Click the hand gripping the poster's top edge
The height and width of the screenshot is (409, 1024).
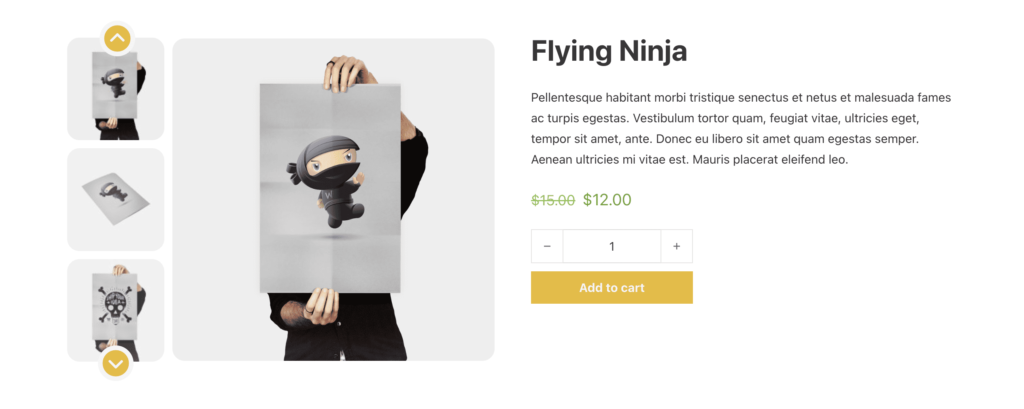pyautogui.click(x=346, y=73)
